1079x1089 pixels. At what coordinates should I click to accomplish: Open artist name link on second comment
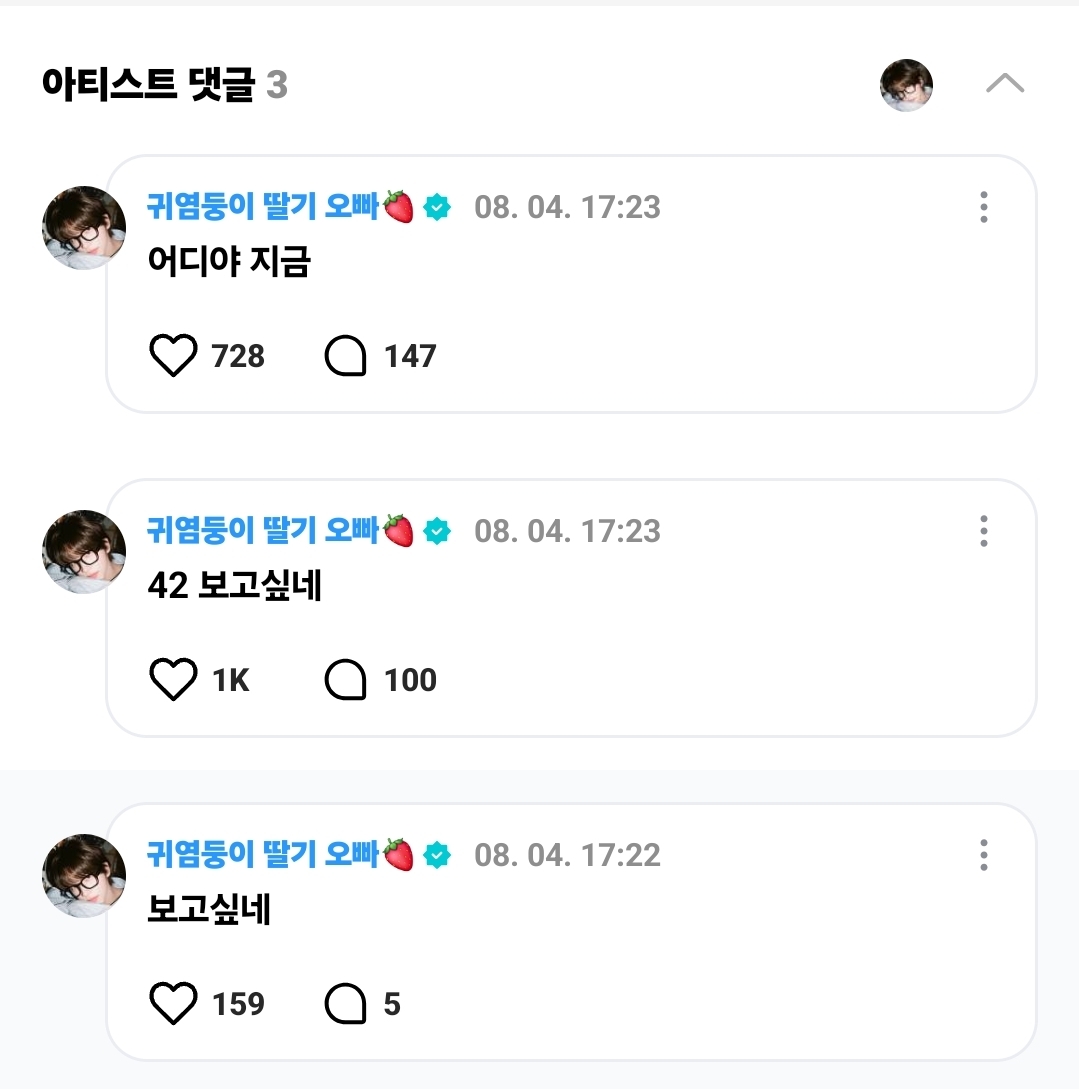point(263,531)
